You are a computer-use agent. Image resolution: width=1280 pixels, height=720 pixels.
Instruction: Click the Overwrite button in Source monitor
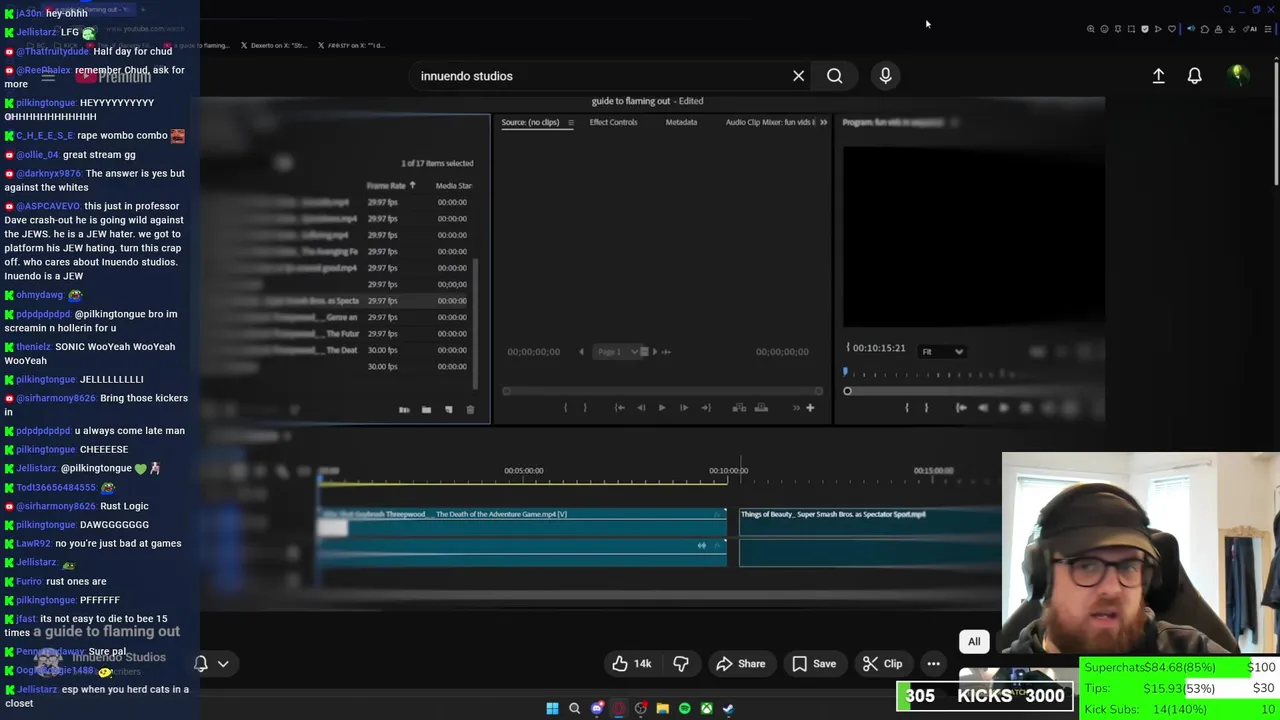pos(761,407)
